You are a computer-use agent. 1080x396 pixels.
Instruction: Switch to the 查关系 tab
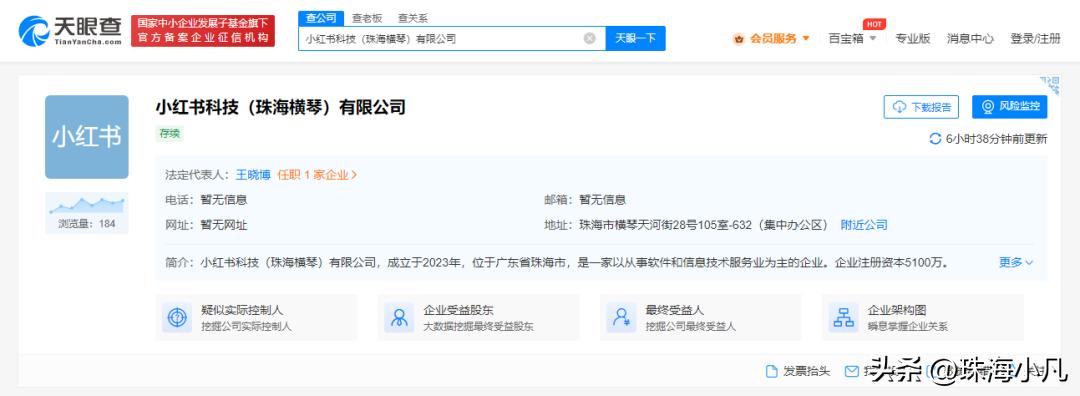tap(413, 19)
